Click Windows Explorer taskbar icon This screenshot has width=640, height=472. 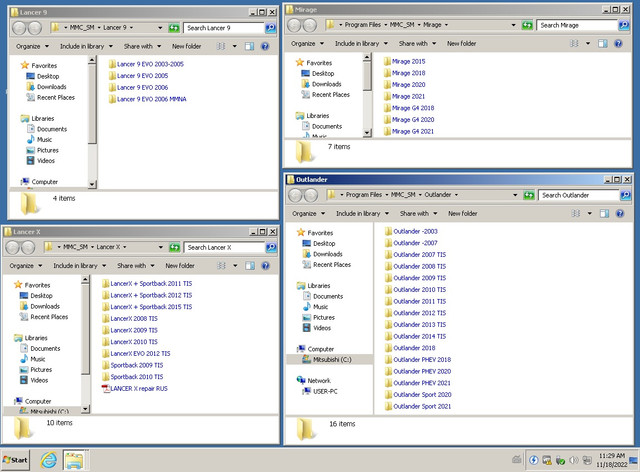pyautogui.click(x=74, y=460)
